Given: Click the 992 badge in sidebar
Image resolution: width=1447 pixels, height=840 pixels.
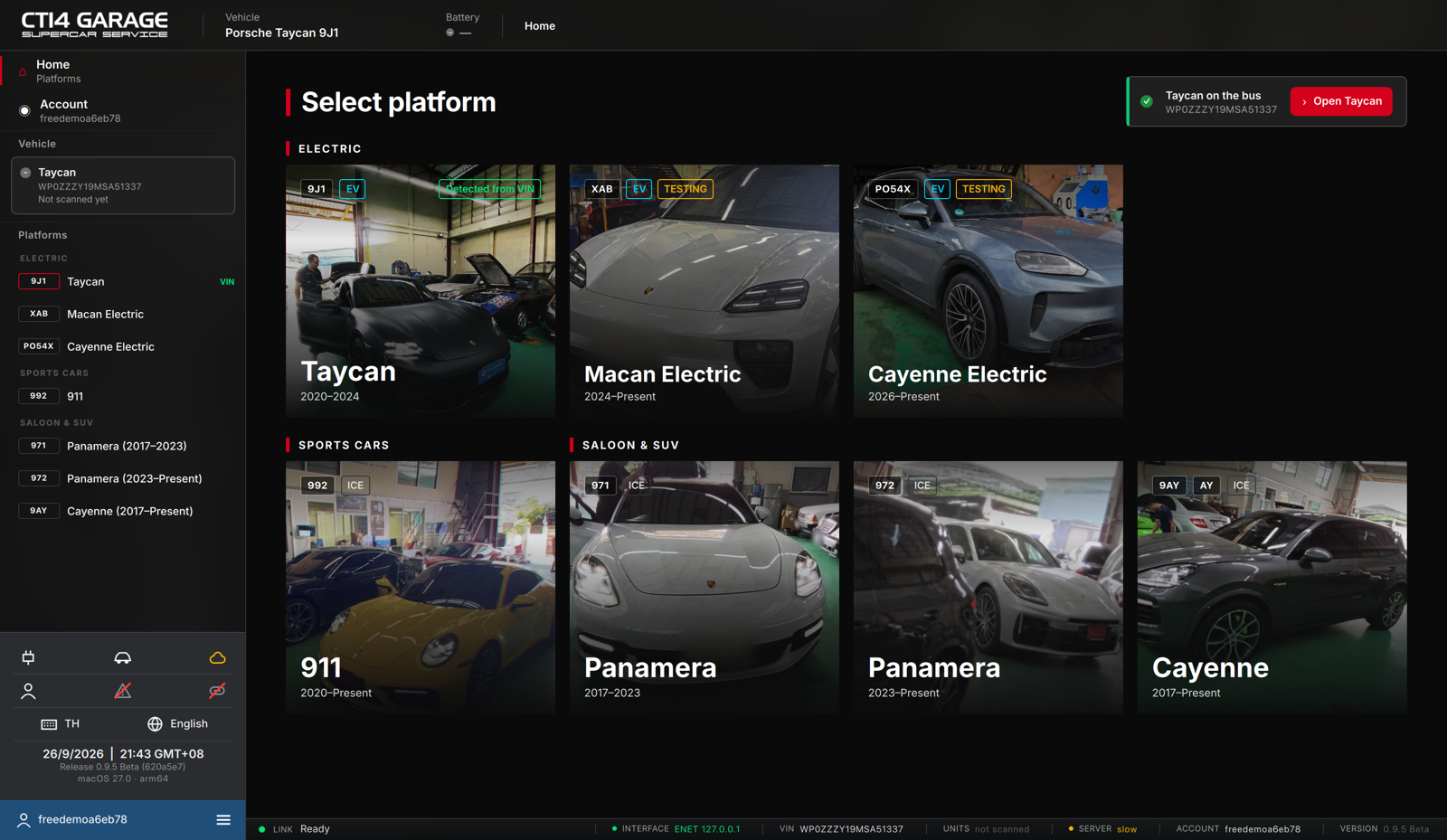Looking at the screenshot, I should (39, 396).
